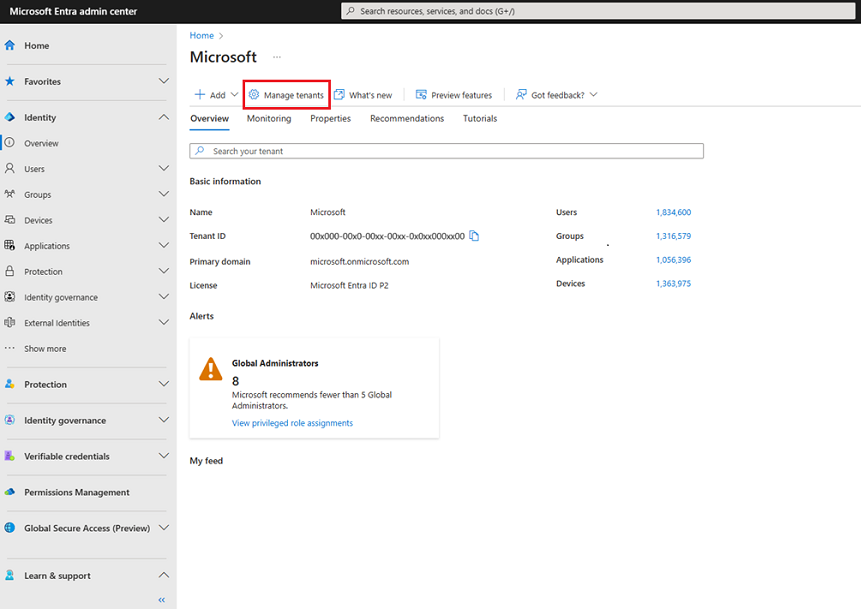
Task: Click the Learn & support person icon
Action: tap(10, 576)
